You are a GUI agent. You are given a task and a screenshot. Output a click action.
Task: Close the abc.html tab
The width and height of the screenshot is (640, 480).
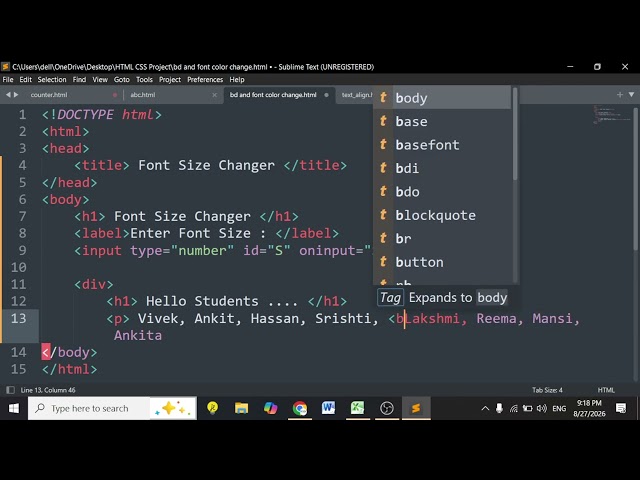(215, 95)
